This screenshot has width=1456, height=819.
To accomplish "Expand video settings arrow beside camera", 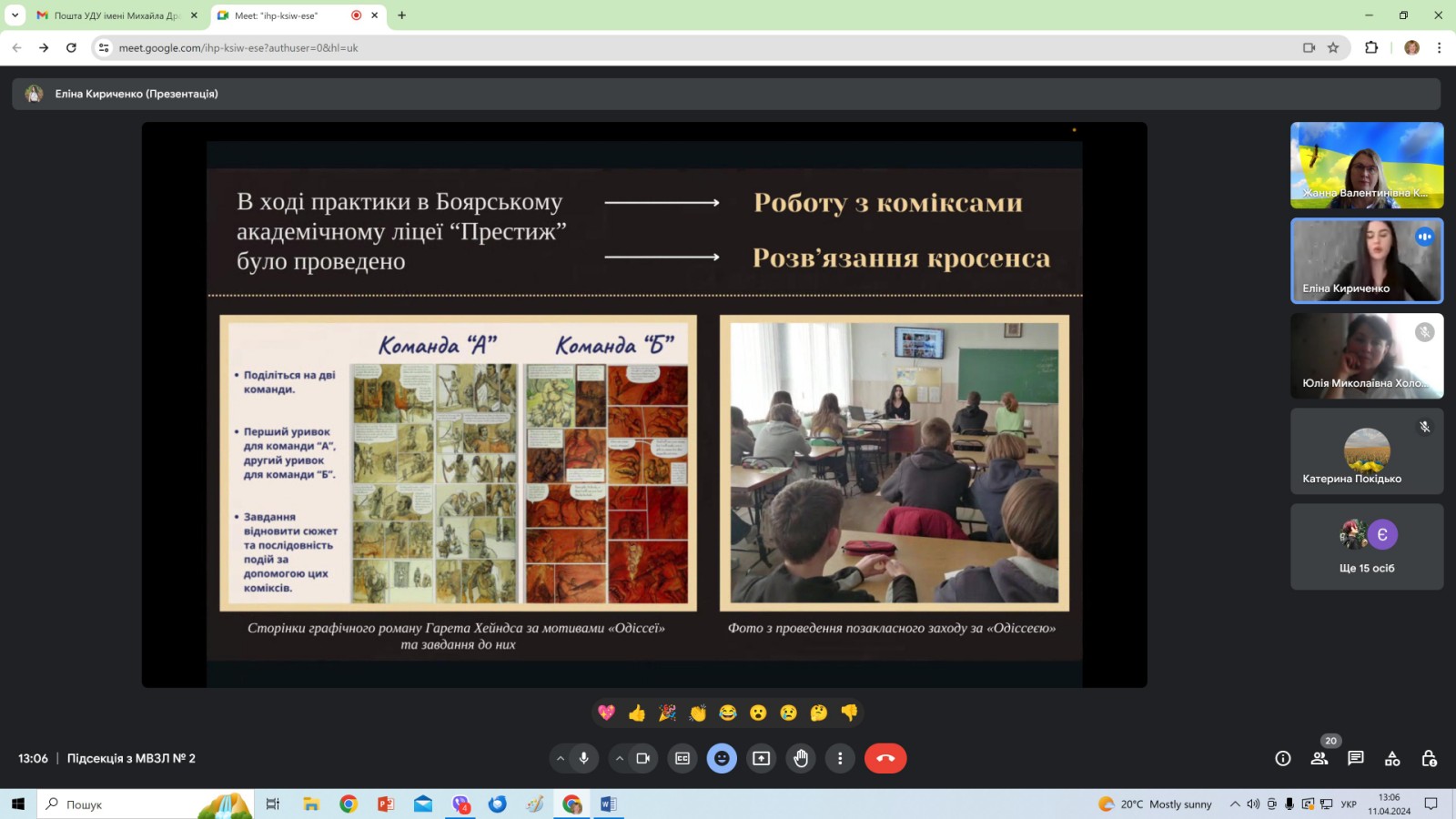I will [x=620, y=758].
